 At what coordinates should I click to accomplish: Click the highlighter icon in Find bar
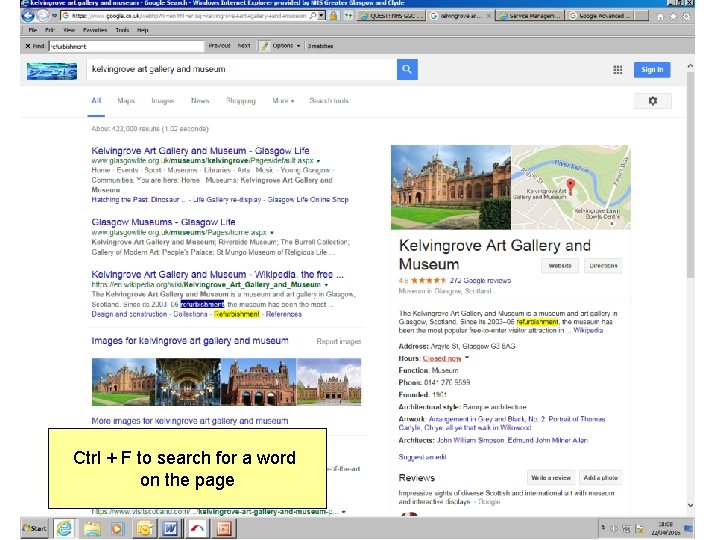[x=264, y=46]
